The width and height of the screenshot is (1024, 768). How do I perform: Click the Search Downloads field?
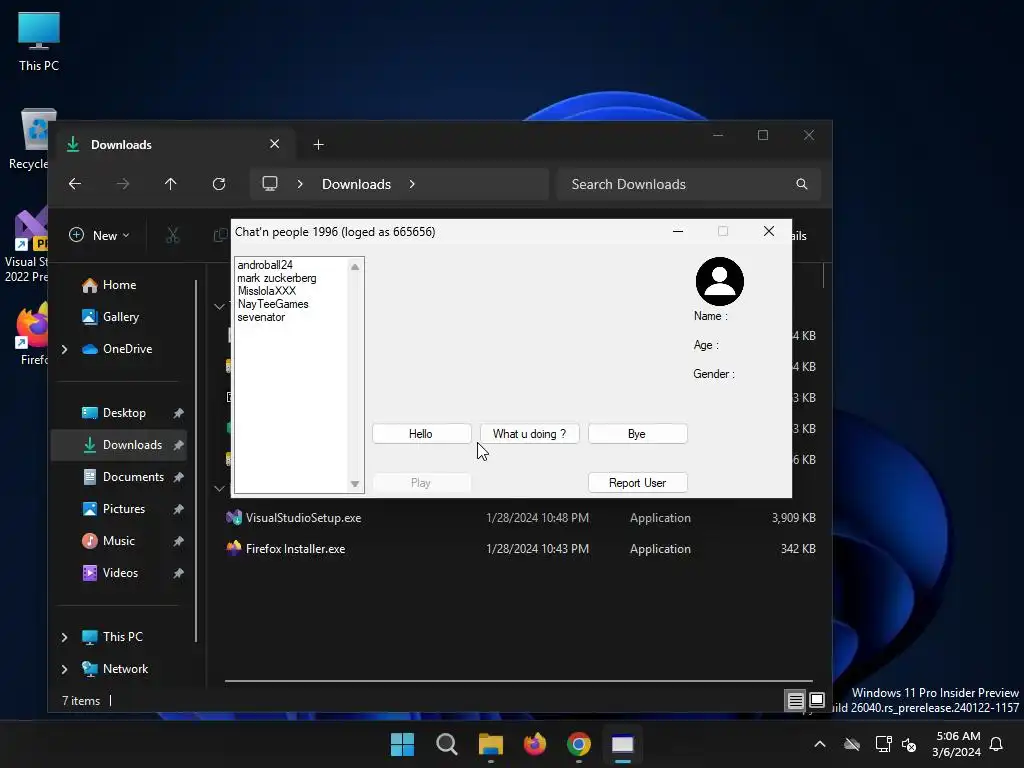(x=688, y=184)
